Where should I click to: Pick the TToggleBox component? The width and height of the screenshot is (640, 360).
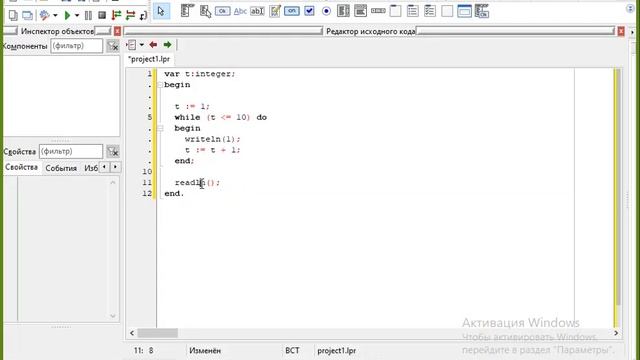tap(292, 11)
